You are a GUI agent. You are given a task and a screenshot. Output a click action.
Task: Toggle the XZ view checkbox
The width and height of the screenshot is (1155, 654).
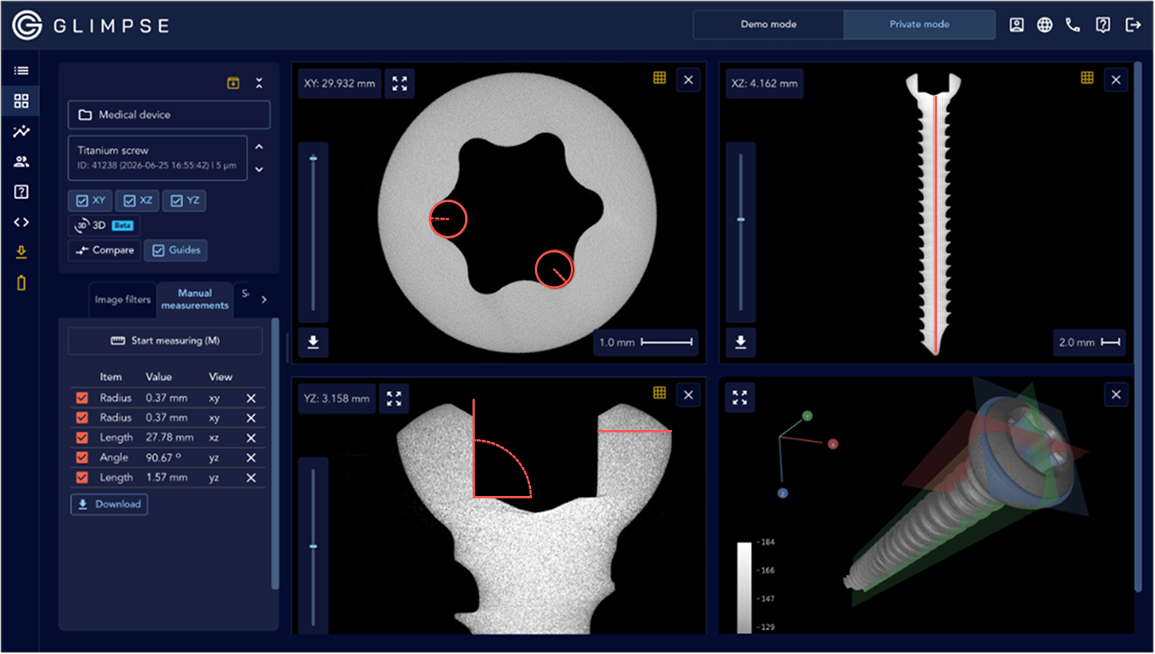pos(138,200)
